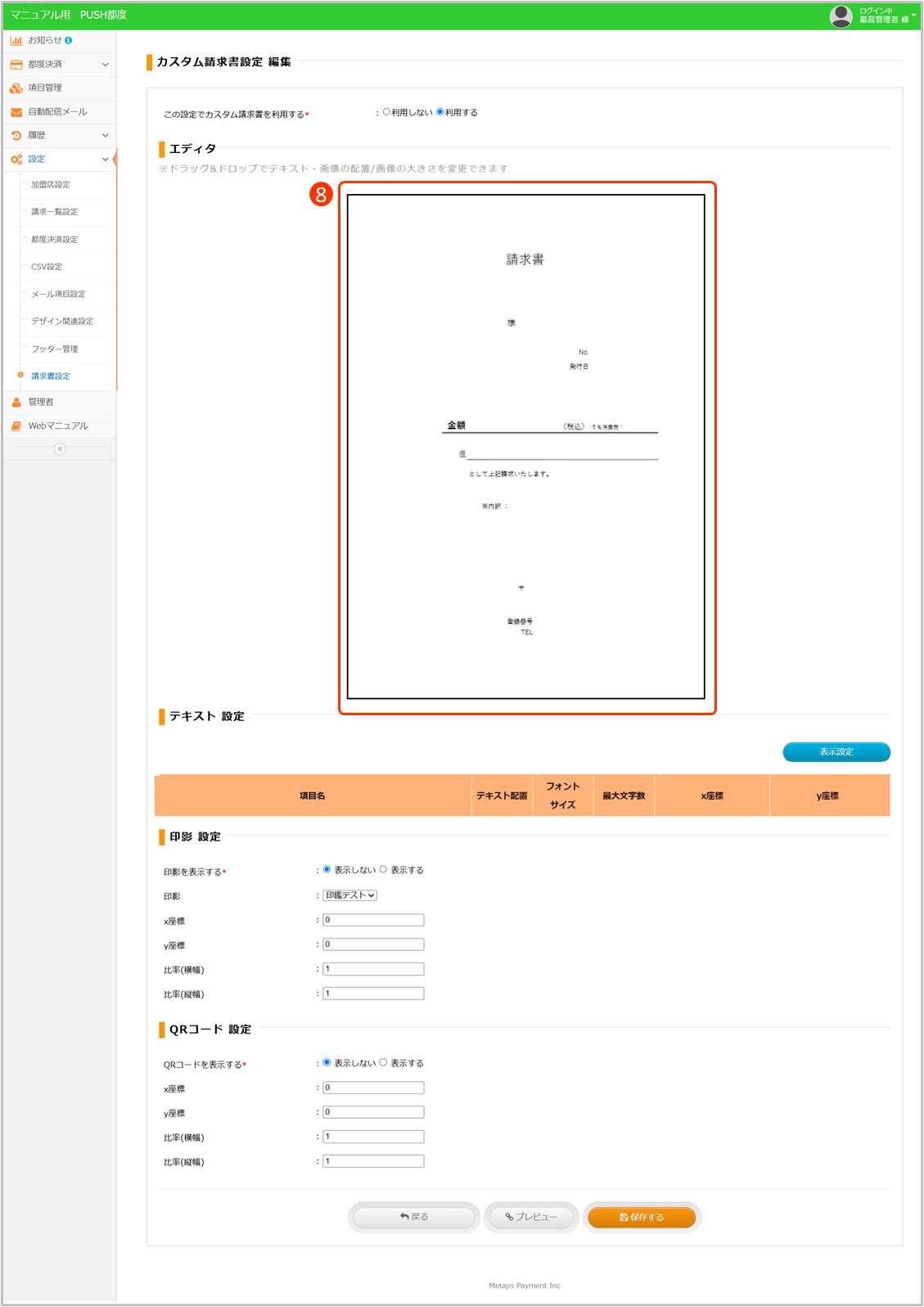
Task: Open CSV設定 in the sidebar
Action: (47, 267)
